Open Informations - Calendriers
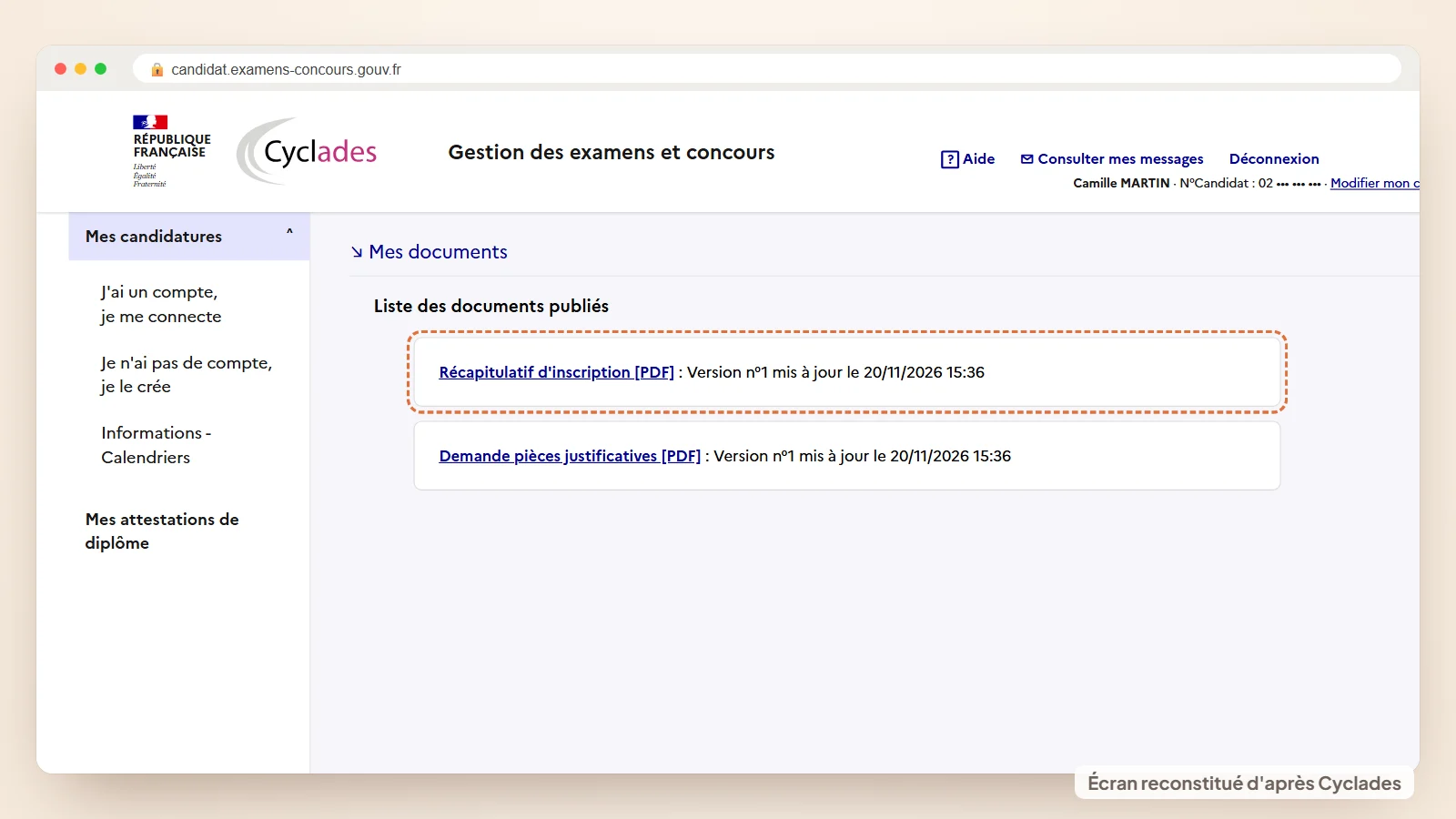The width and height of the screenshot is (1456, 819). point(156,445)
